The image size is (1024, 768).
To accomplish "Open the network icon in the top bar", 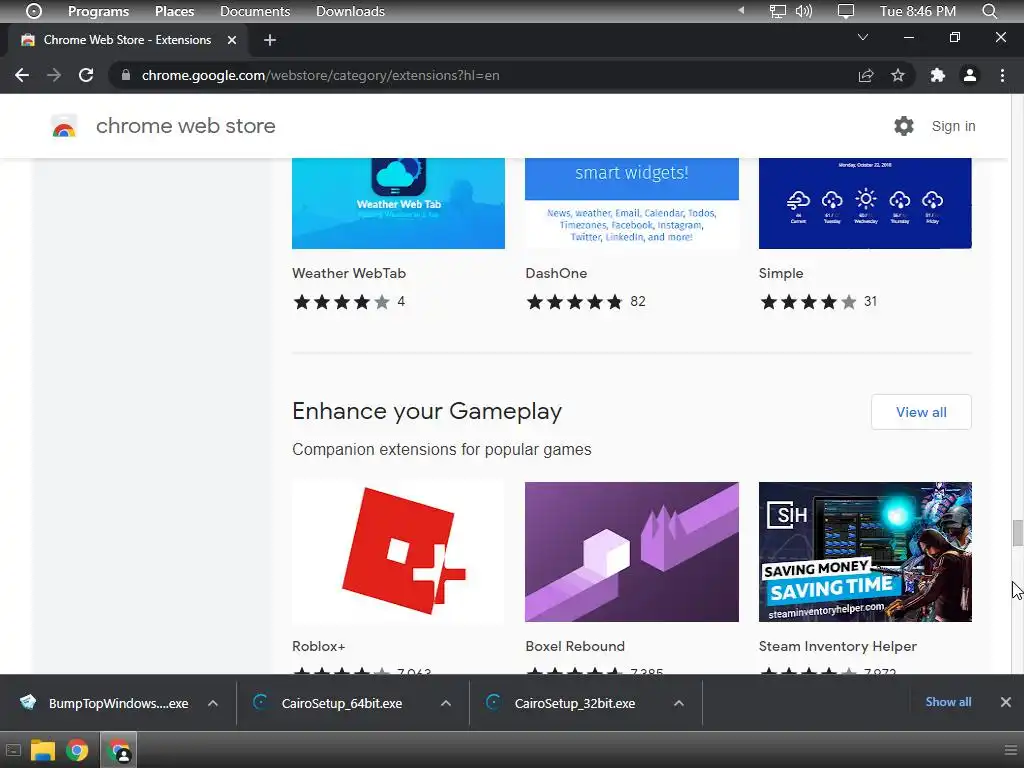I will (x=777, y=11).
